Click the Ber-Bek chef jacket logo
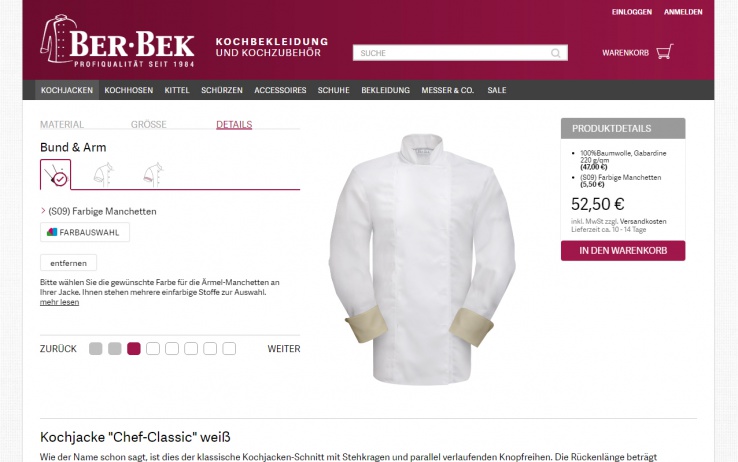This screenshot has height=462, width=738. point(118,41)
